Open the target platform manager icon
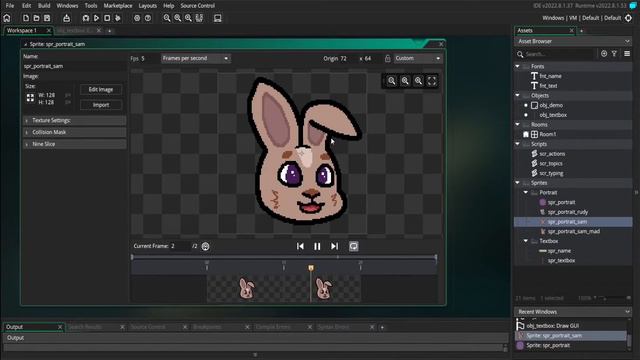This screenshot has width=640, height=360. tap(629, 18)
